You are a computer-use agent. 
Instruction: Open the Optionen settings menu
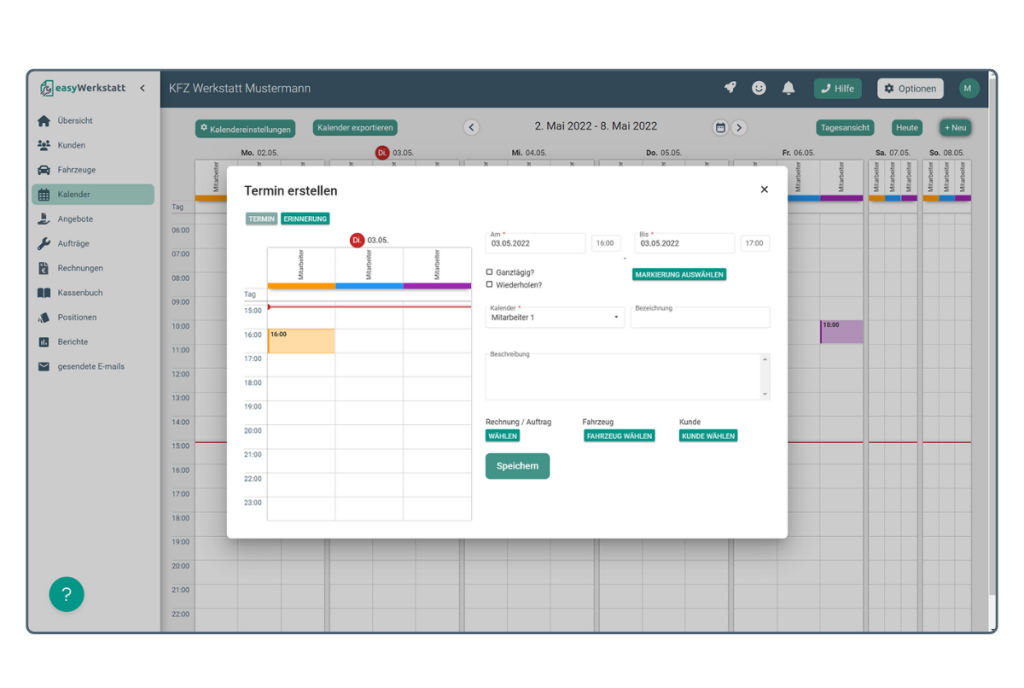click(910, 88)
